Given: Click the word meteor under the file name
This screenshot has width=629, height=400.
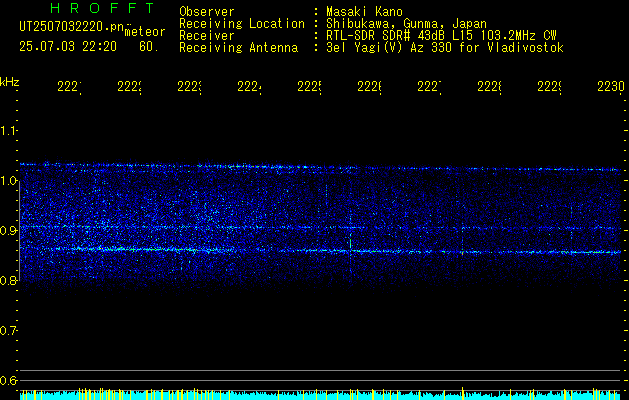Looking at the screenshot, I should [x=145, y=32].
